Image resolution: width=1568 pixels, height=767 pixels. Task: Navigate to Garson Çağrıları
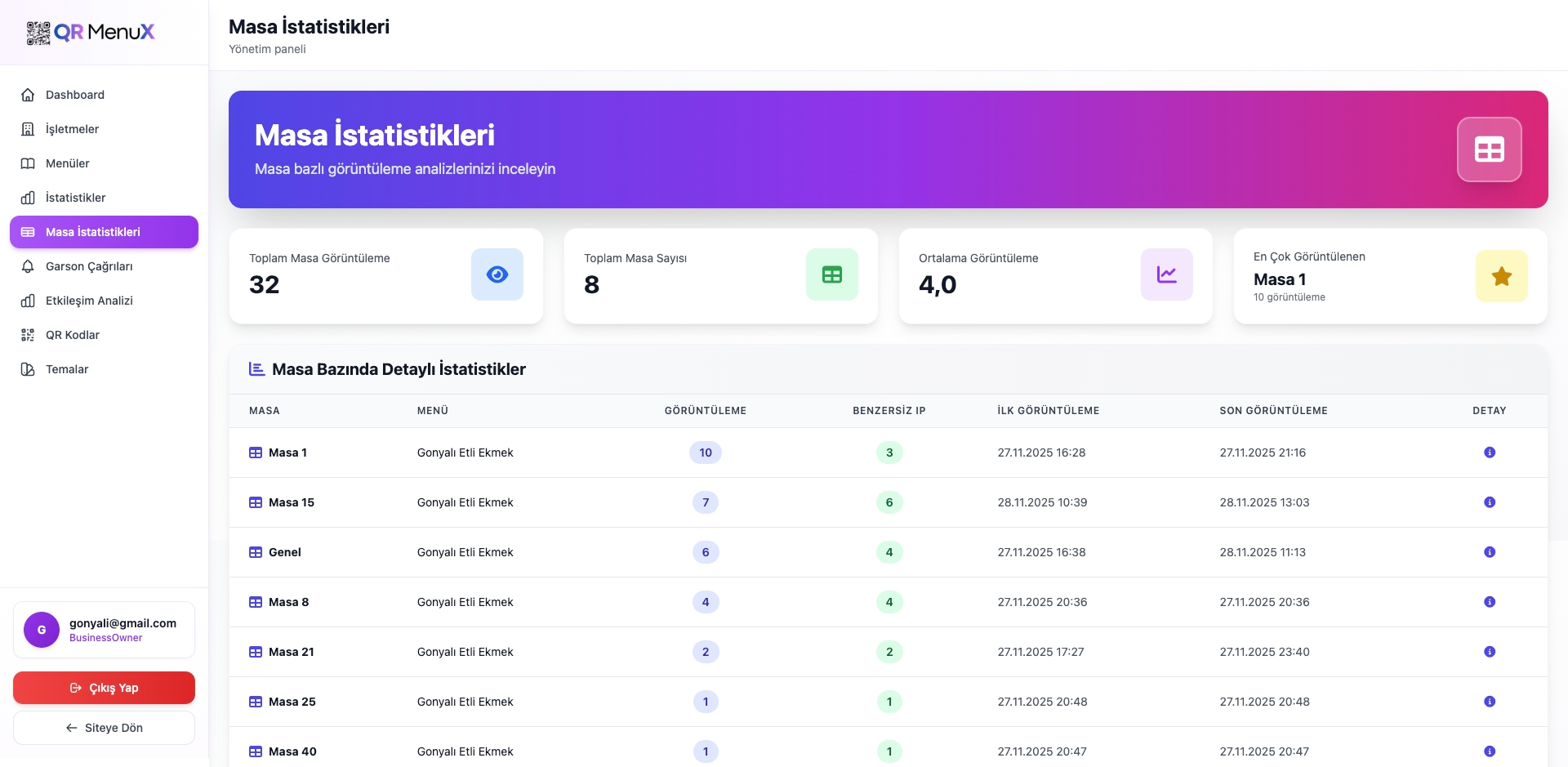click(x=88, y=266)
